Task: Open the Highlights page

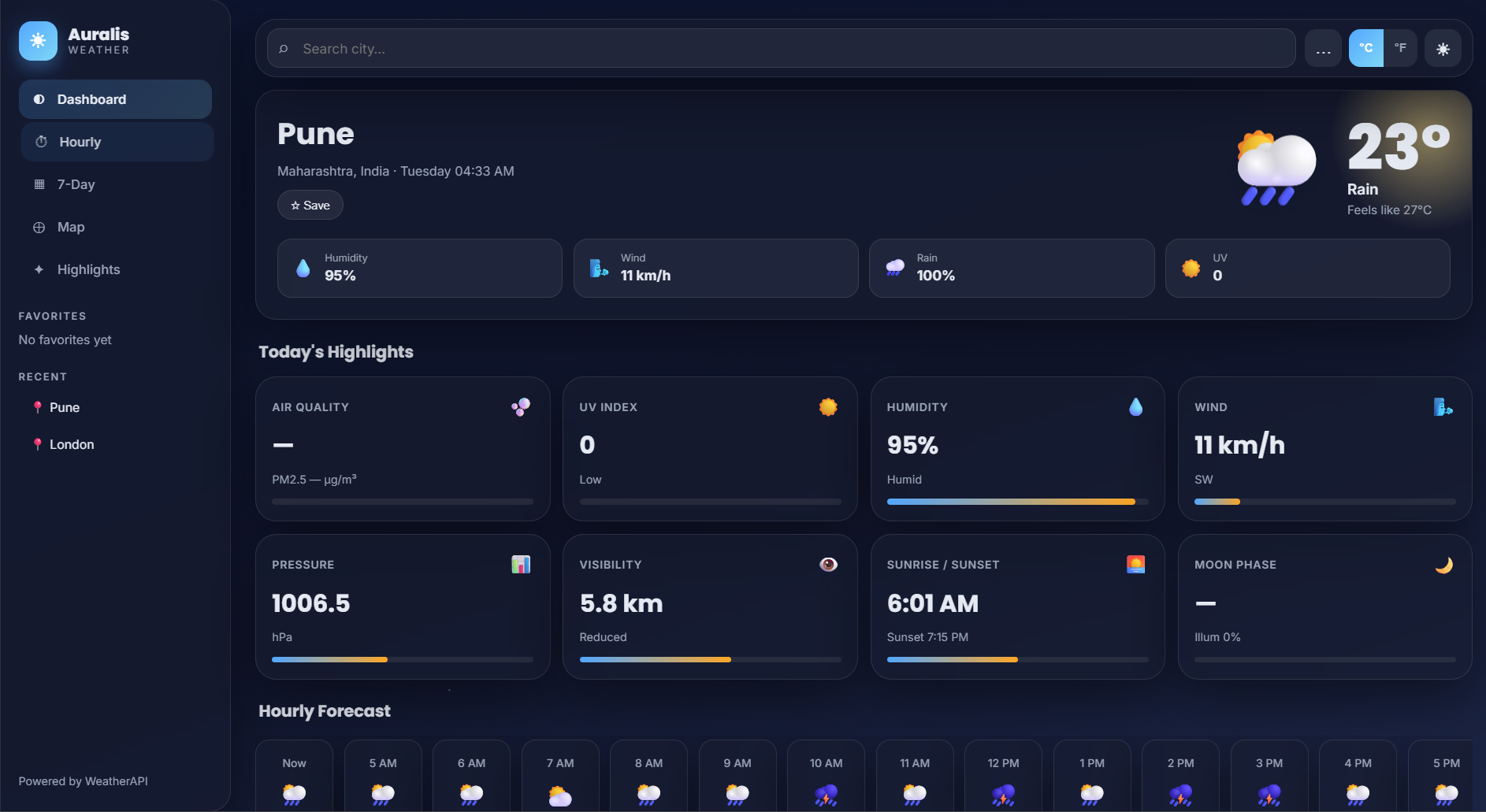Action: (x=115, y=269)
